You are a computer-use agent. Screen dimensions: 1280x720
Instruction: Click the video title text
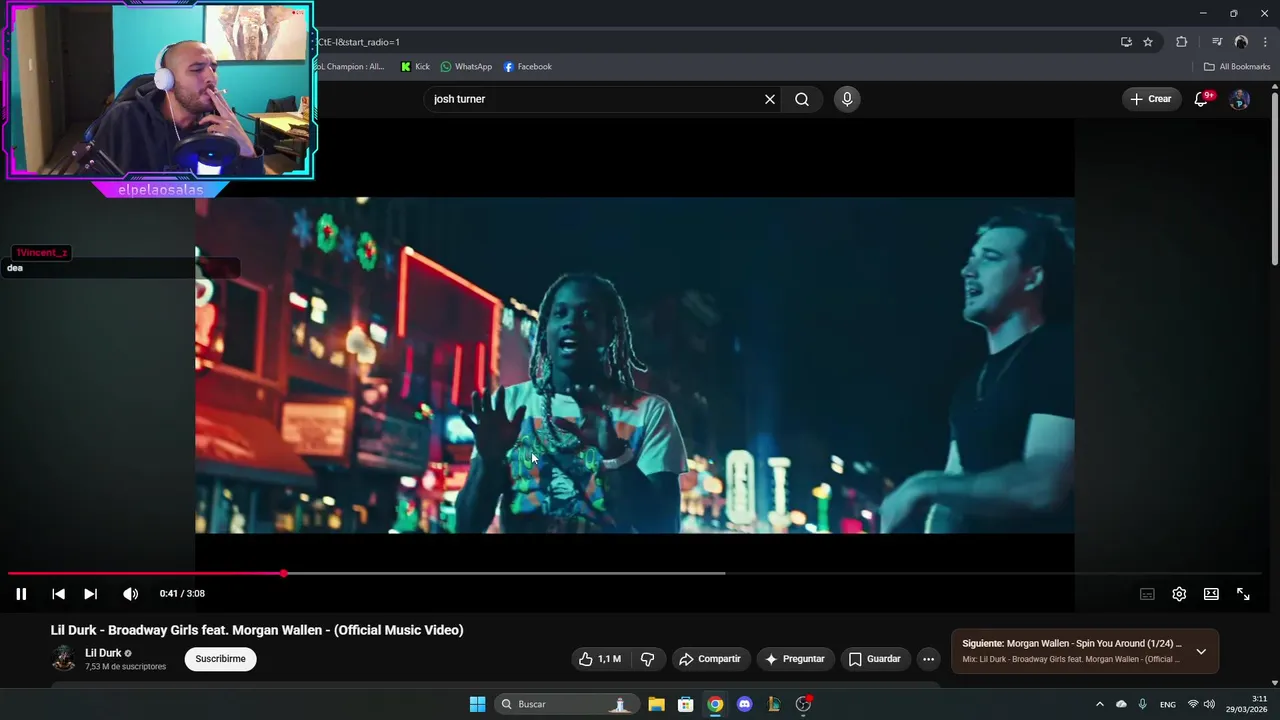[x=257, y=630]
